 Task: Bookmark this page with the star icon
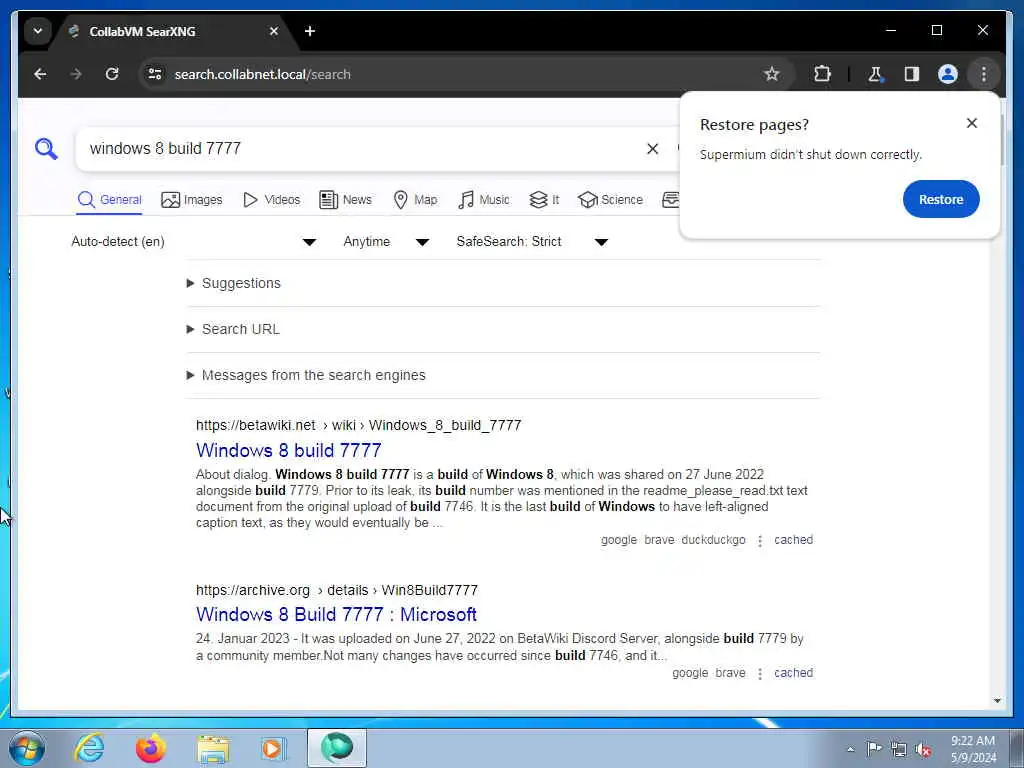(x=772, y=74)
